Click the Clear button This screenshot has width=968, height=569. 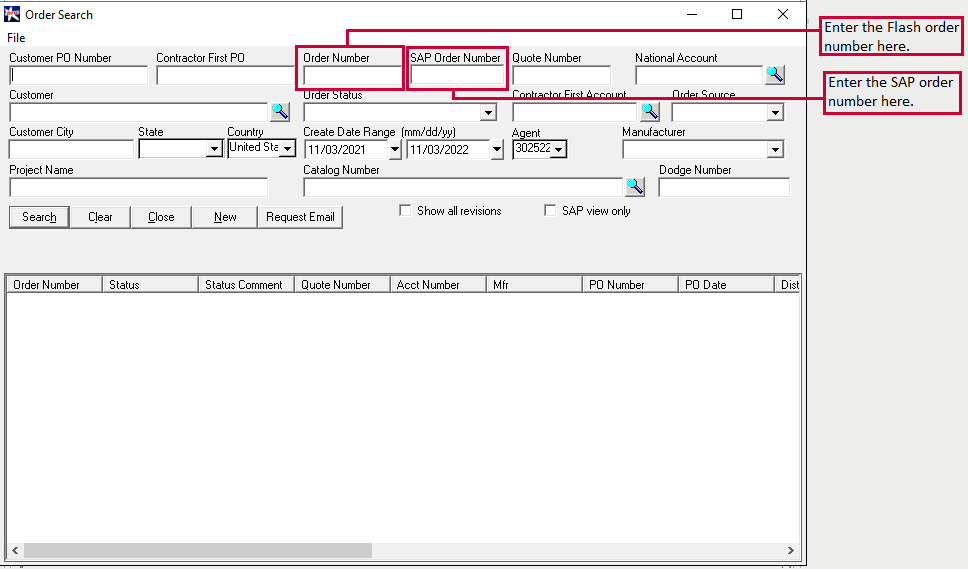pos(100,217)
